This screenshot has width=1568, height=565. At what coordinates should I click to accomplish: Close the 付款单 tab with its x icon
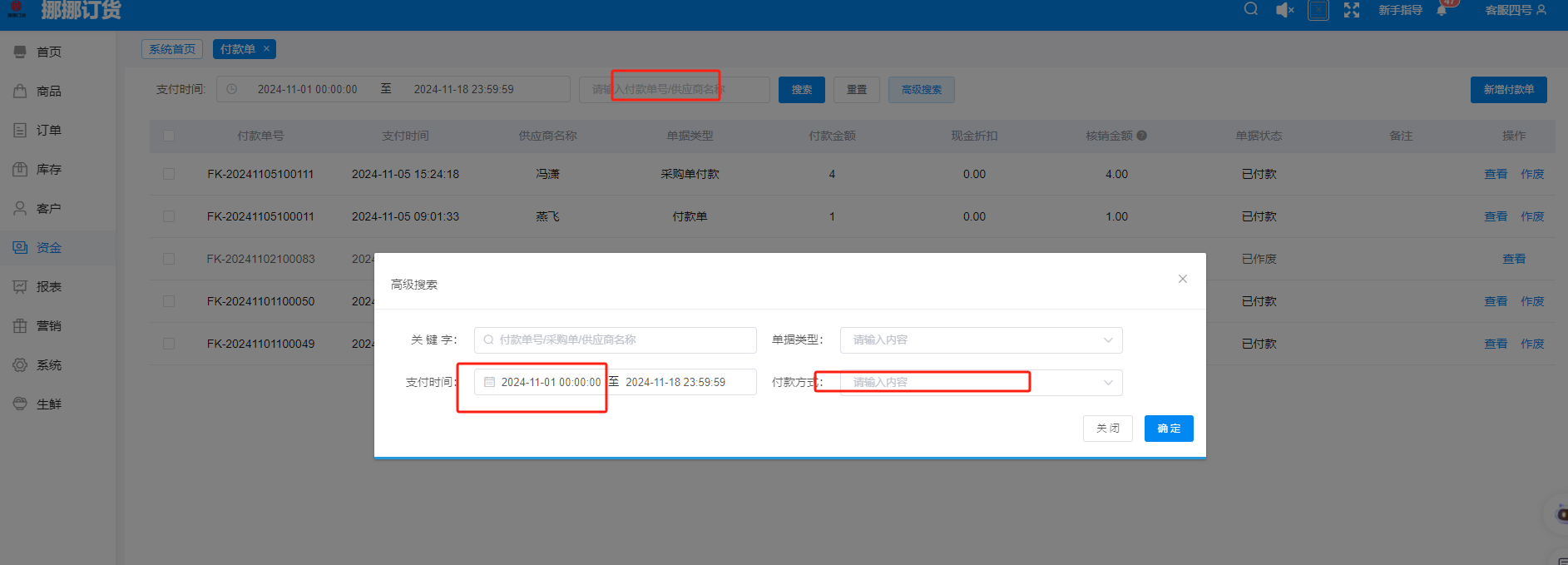pyautogui.click(x=266, y=49)
